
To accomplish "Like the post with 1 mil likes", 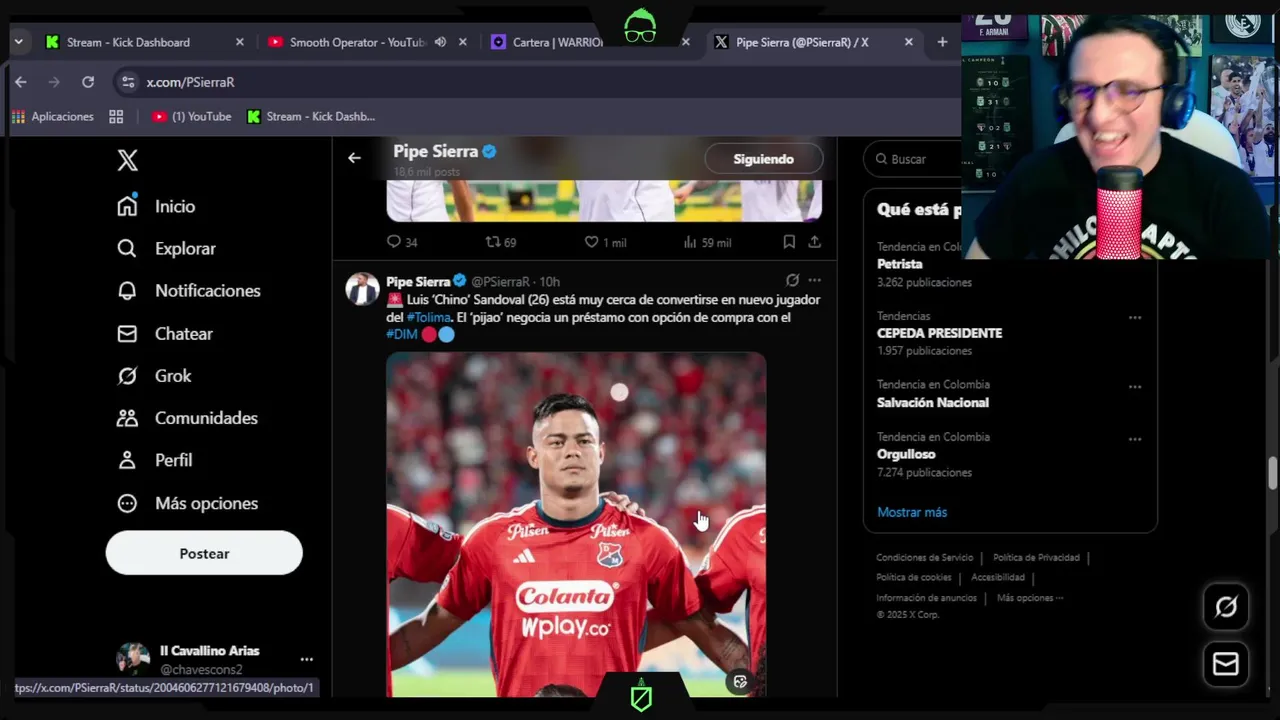I will (x=605, y=242).
